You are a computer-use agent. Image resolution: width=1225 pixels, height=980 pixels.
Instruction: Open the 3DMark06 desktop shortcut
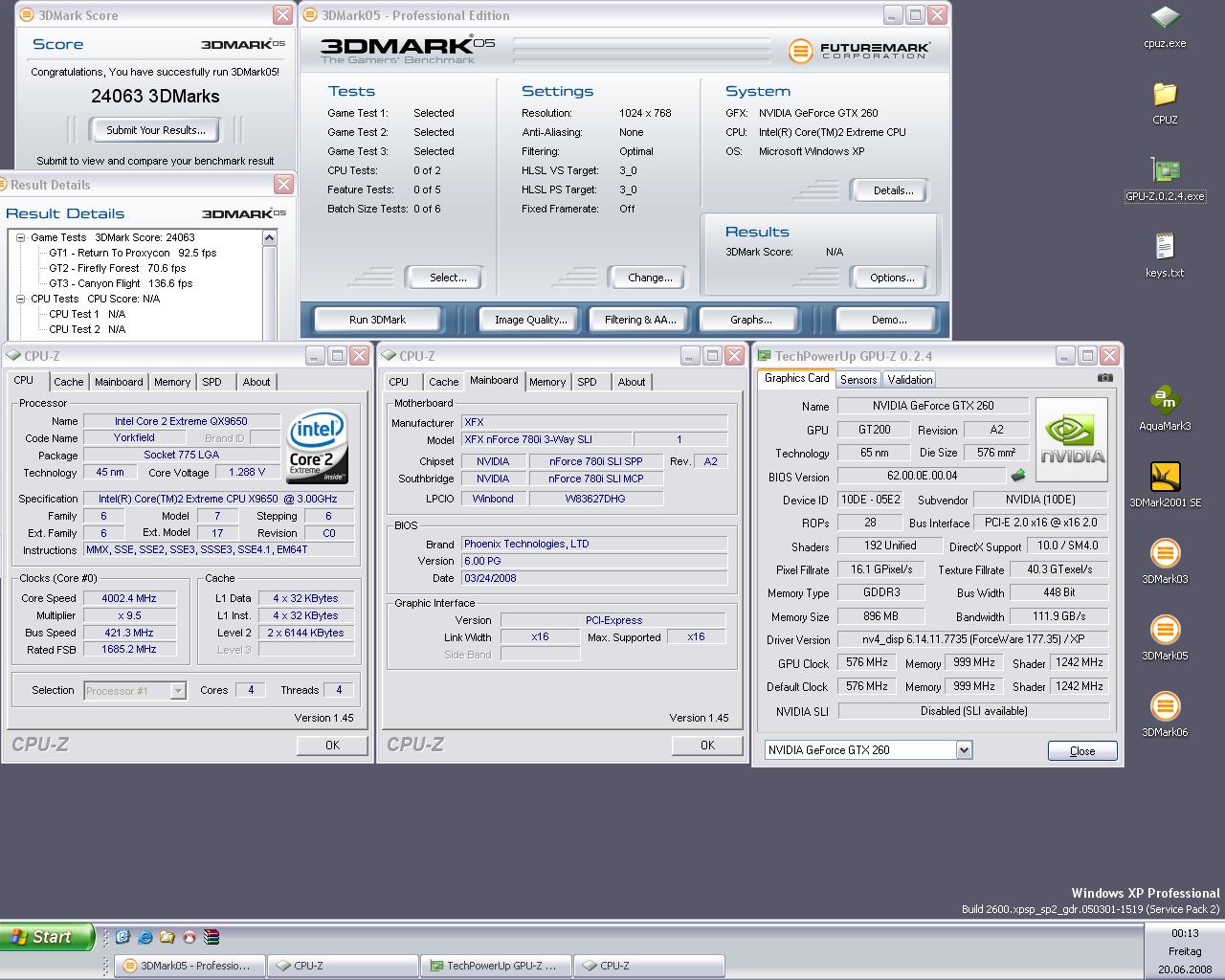1165,707
